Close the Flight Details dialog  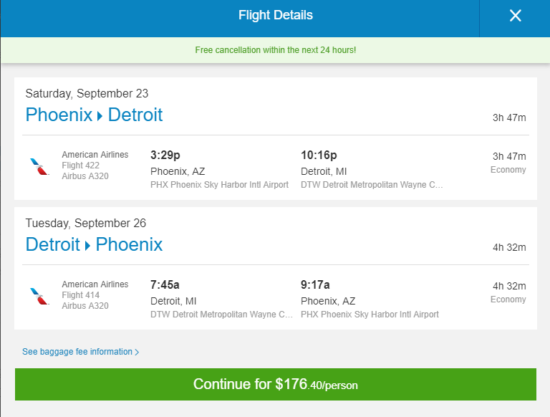coord(515,15)
